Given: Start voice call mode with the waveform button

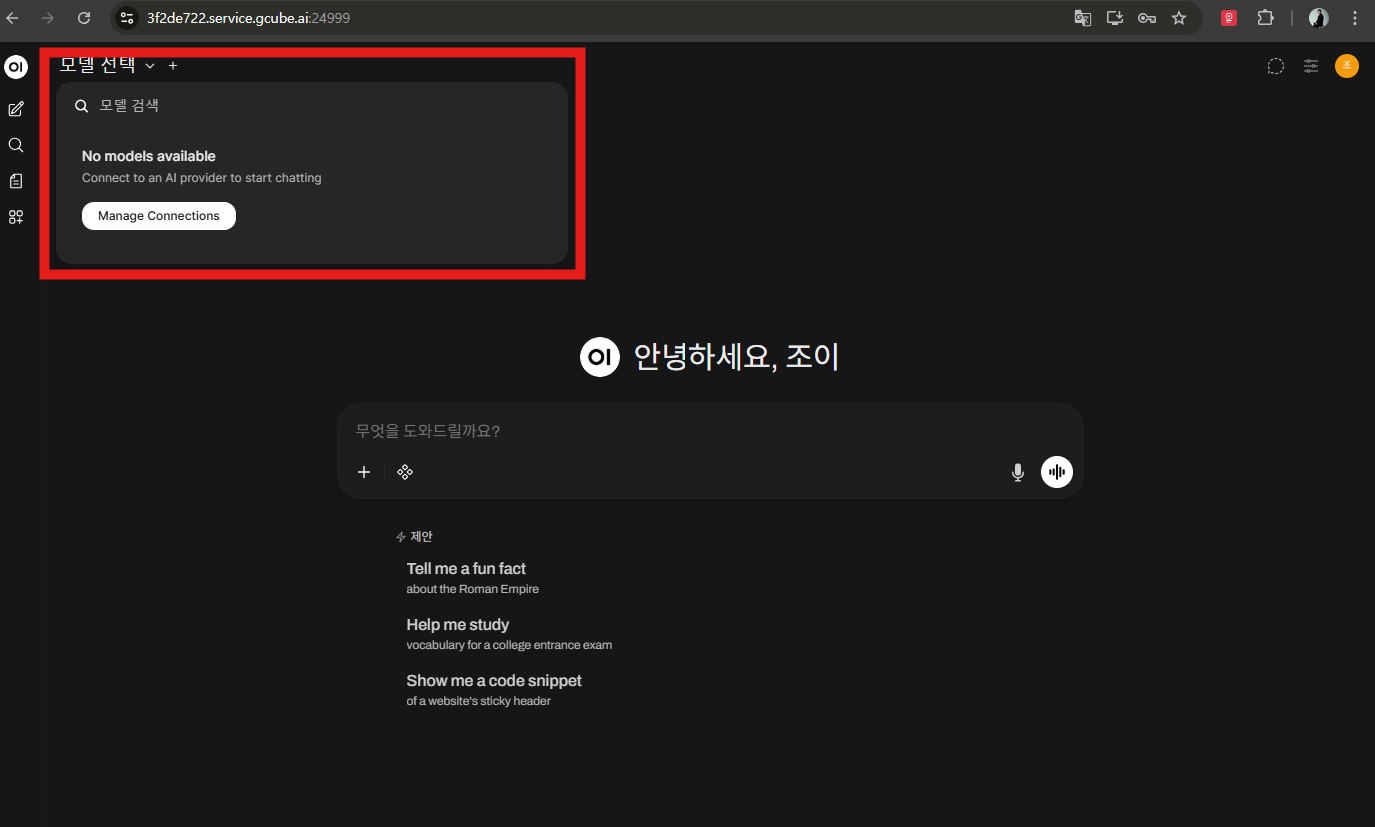Looking at the screenshot, I should 1056,471.
